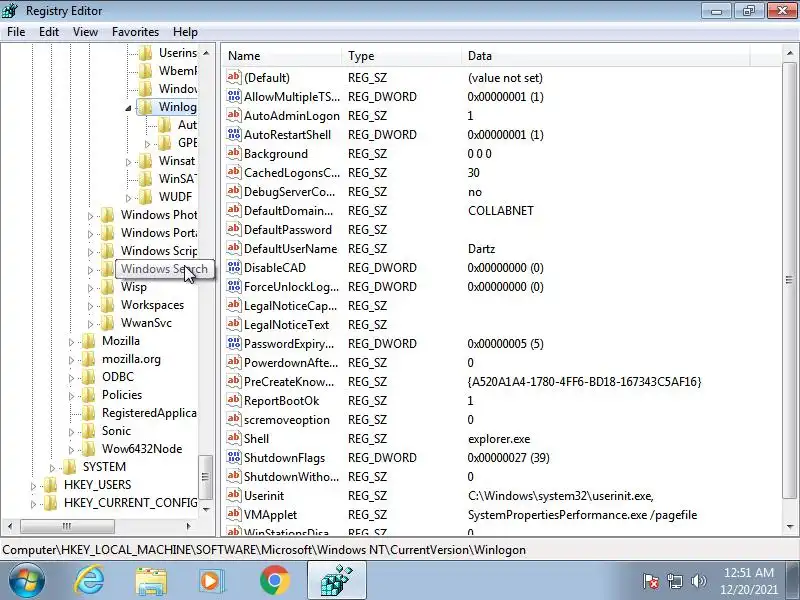Sort values by the Type column header
800x600 pixels.
402,56
